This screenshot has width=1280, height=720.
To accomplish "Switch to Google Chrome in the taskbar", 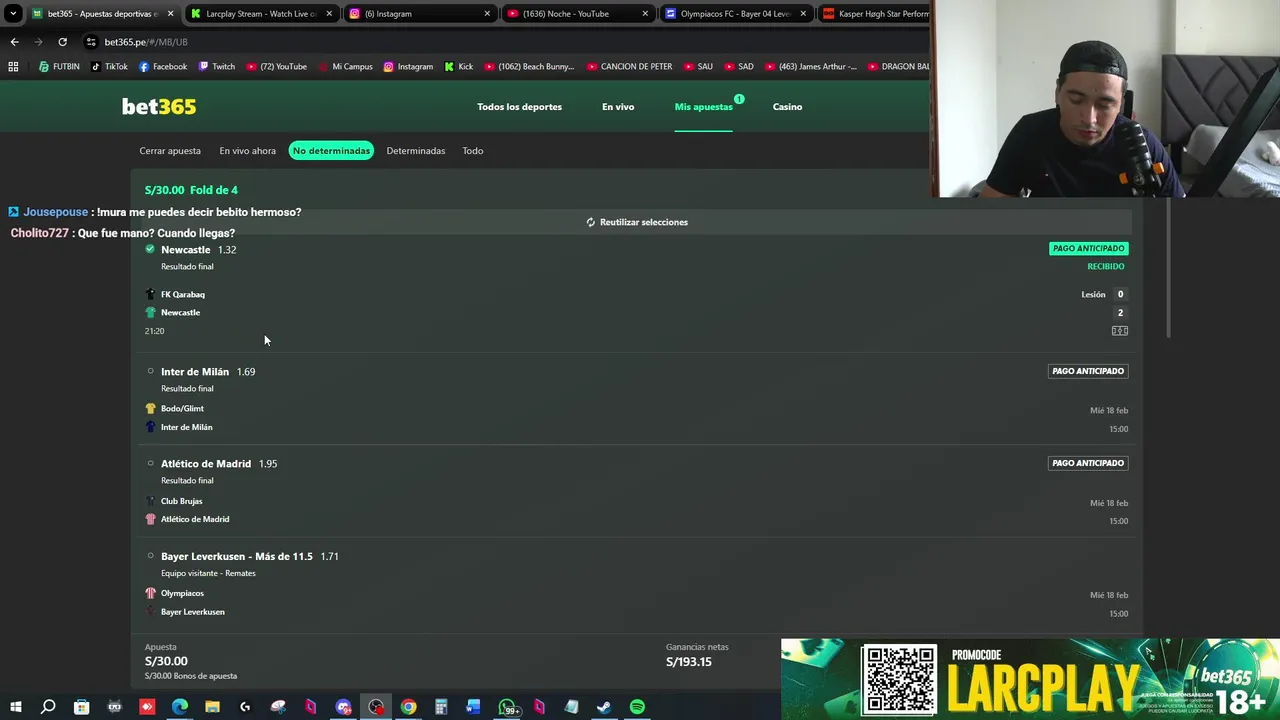I will pos(408,707).
